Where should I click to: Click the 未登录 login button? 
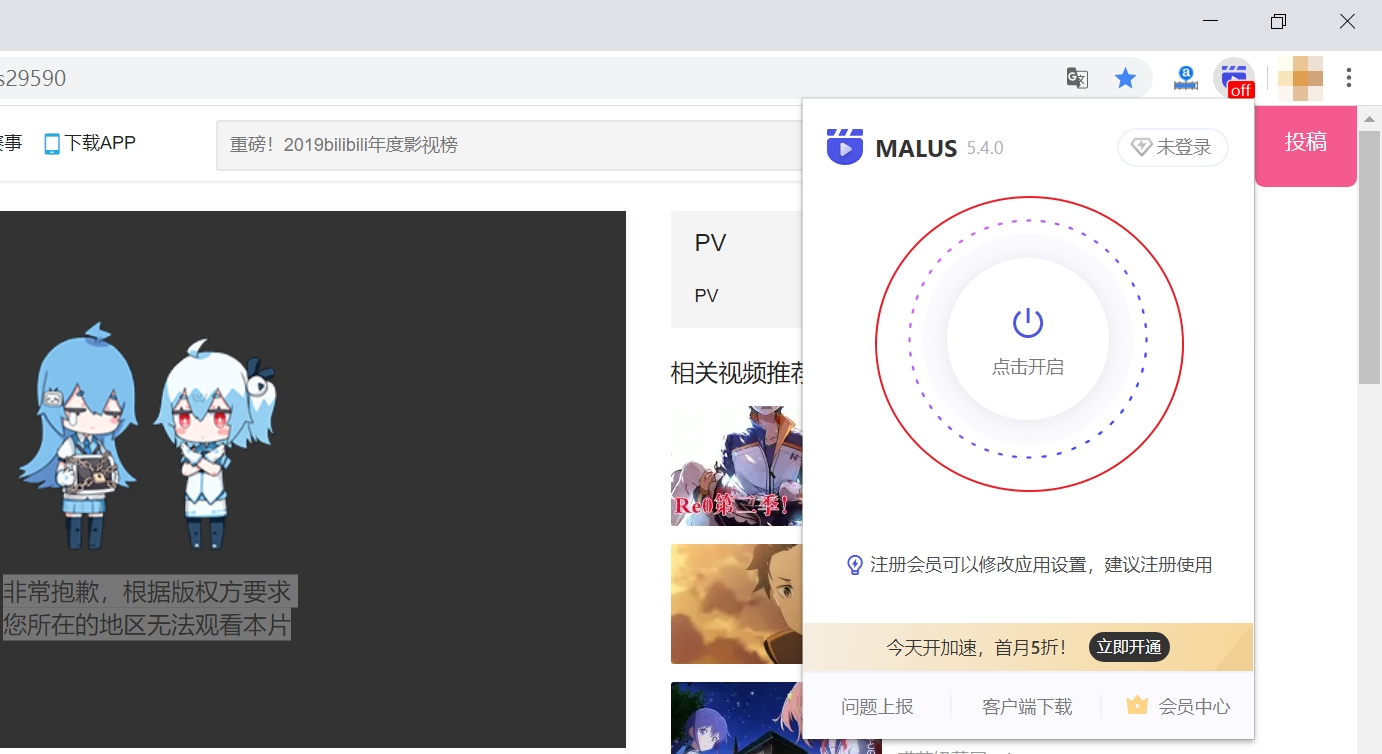pos(1173,148)
